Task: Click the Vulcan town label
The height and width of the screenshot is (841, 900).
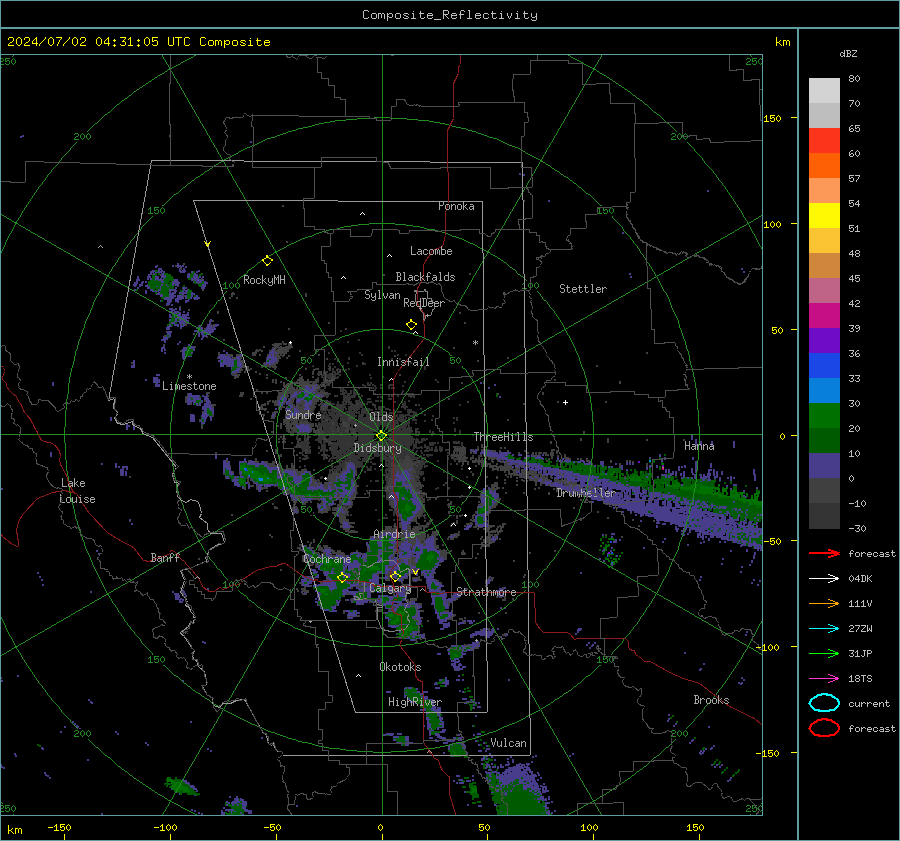Action: click(508, 743)
